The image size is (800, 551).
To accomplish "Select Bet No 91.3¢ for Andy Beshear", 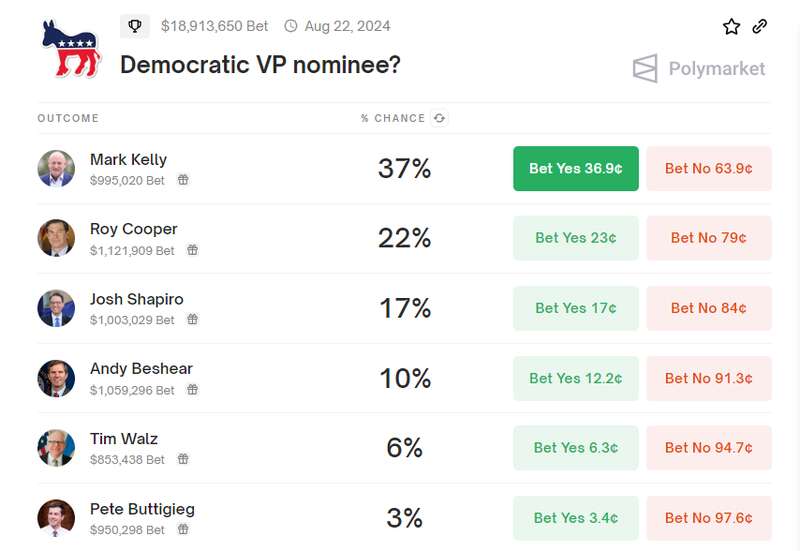I will tap(709, 378).
